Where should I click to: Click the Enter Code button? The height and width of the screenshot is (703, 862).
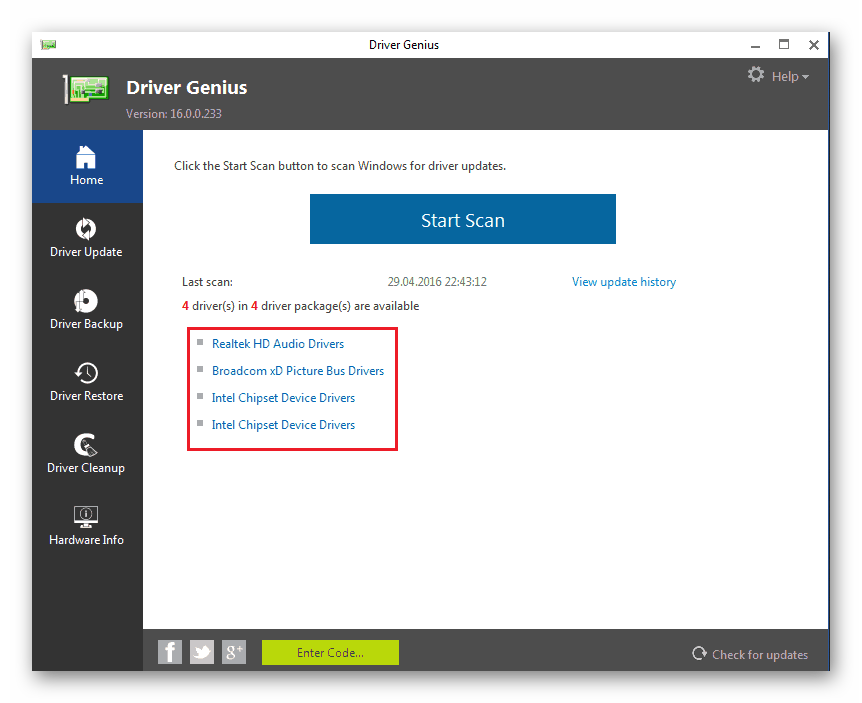(330, 653)
